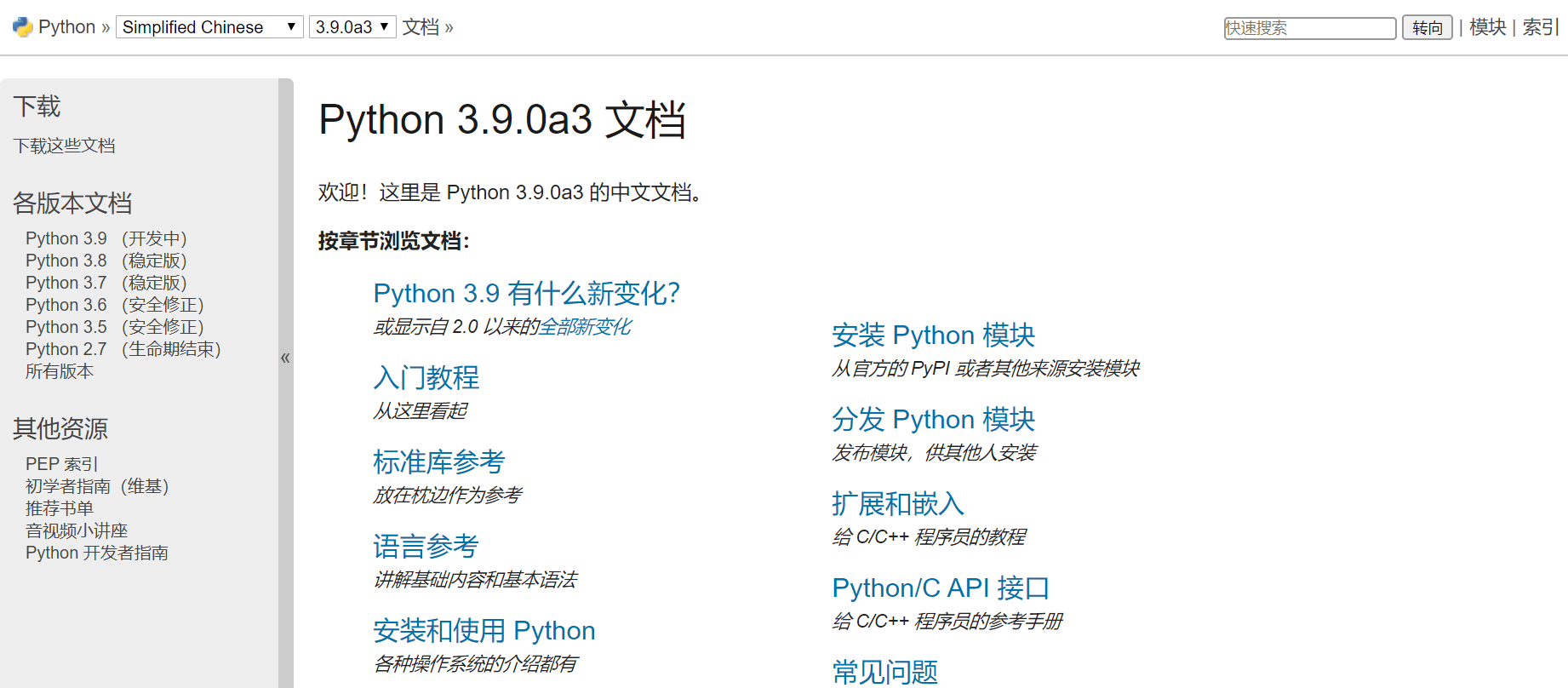Click the 其他资源 sidebar heading
The height and width of the screenshot is (688, 1568).
click(60, 428)
